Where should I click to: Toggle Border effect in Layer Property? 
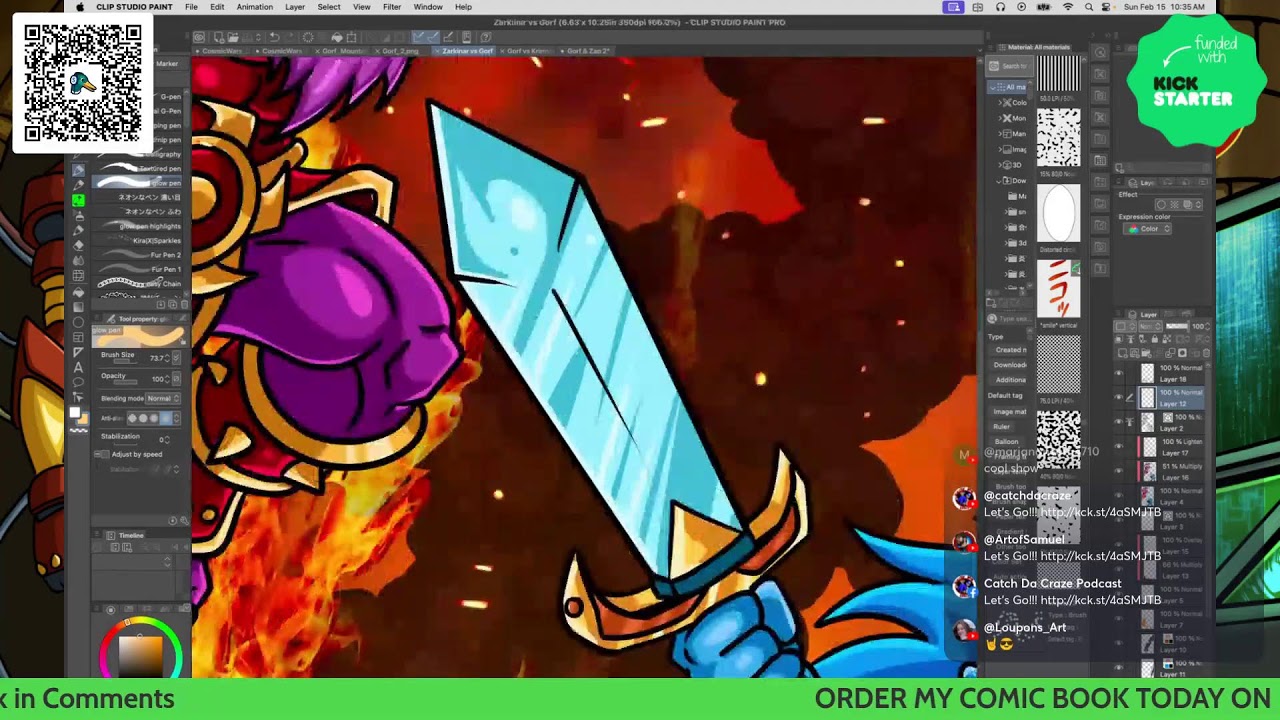coord(1160,205)
